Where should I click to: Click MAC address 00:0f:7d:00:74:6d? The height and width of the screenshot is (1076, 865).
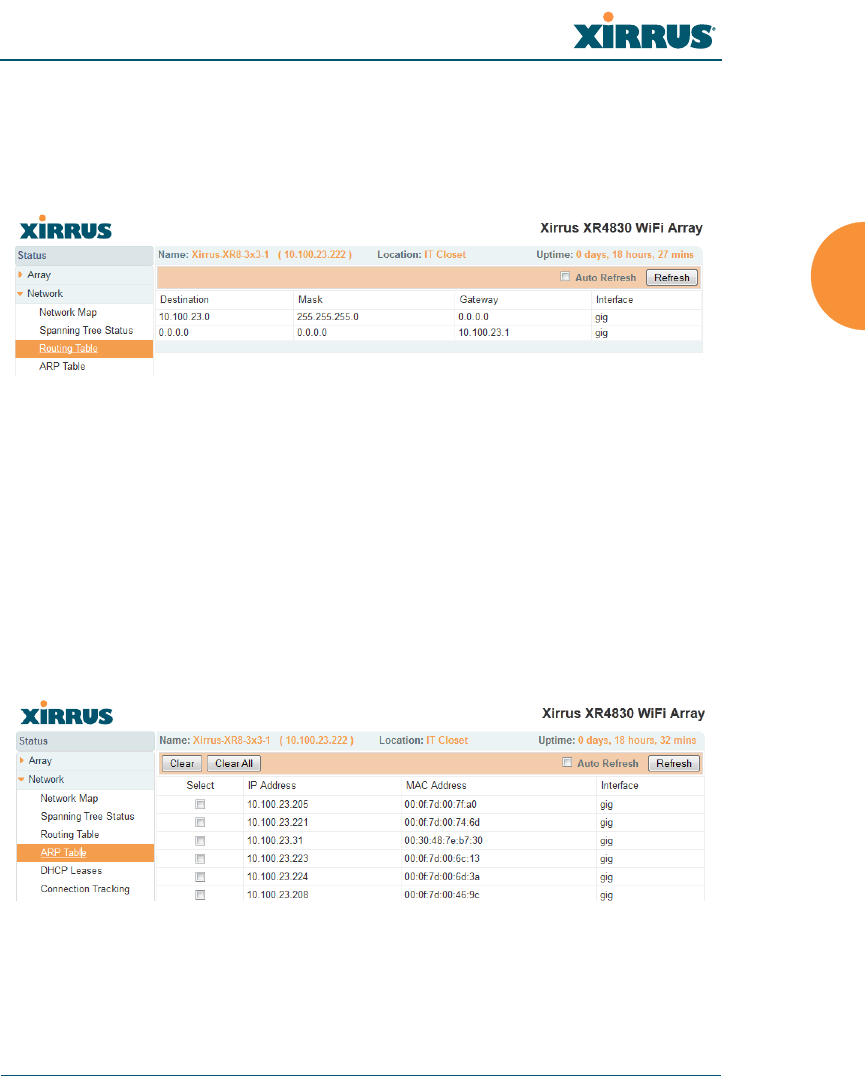[x=442, y=822]
